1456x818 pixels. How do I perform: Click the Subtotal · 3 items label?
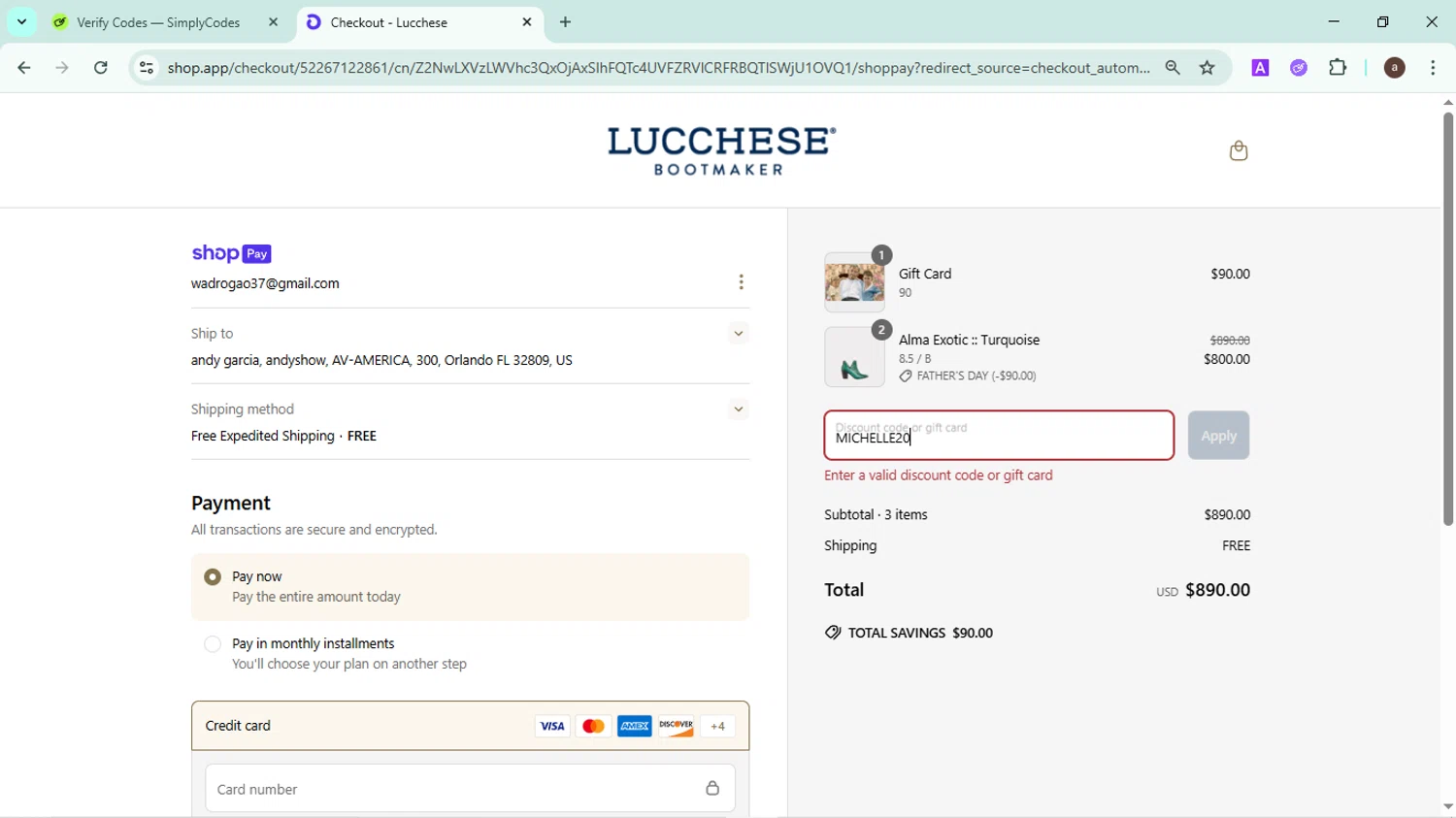pyautogui.click(x=876, y=515)
